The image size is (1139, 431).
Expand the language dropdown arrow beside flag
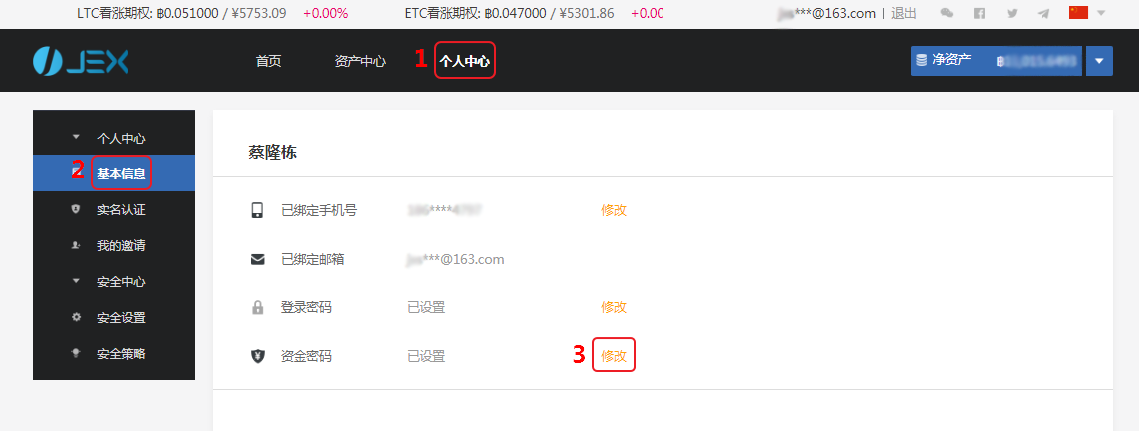point(1101,13)
